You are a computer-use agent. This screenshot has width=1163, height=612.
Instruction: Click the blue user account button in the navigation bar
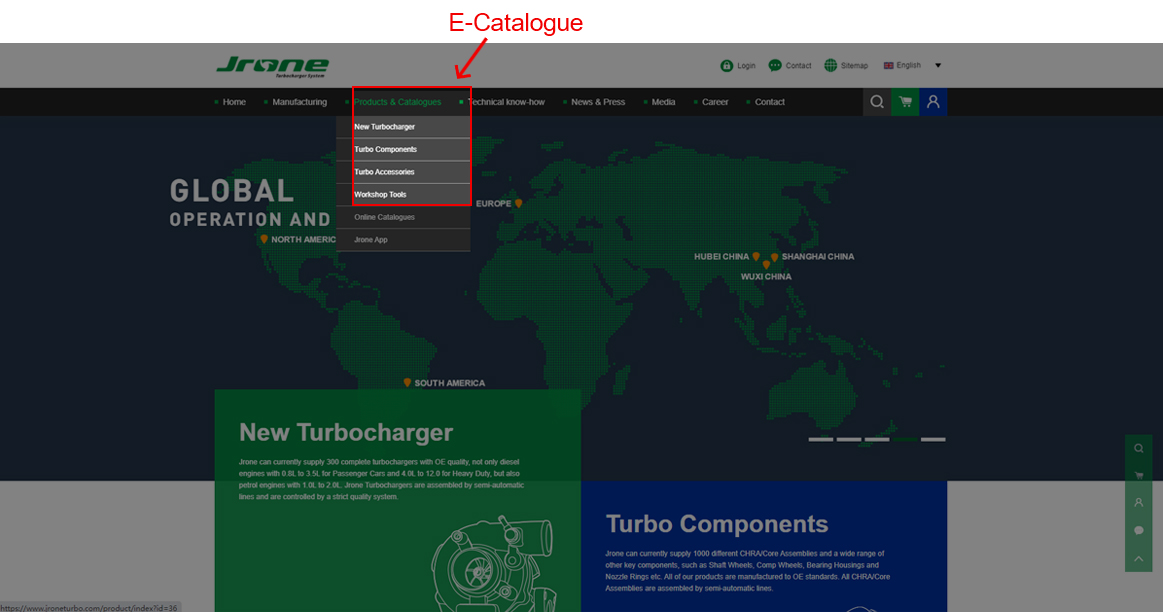click(x=933, y=102)
